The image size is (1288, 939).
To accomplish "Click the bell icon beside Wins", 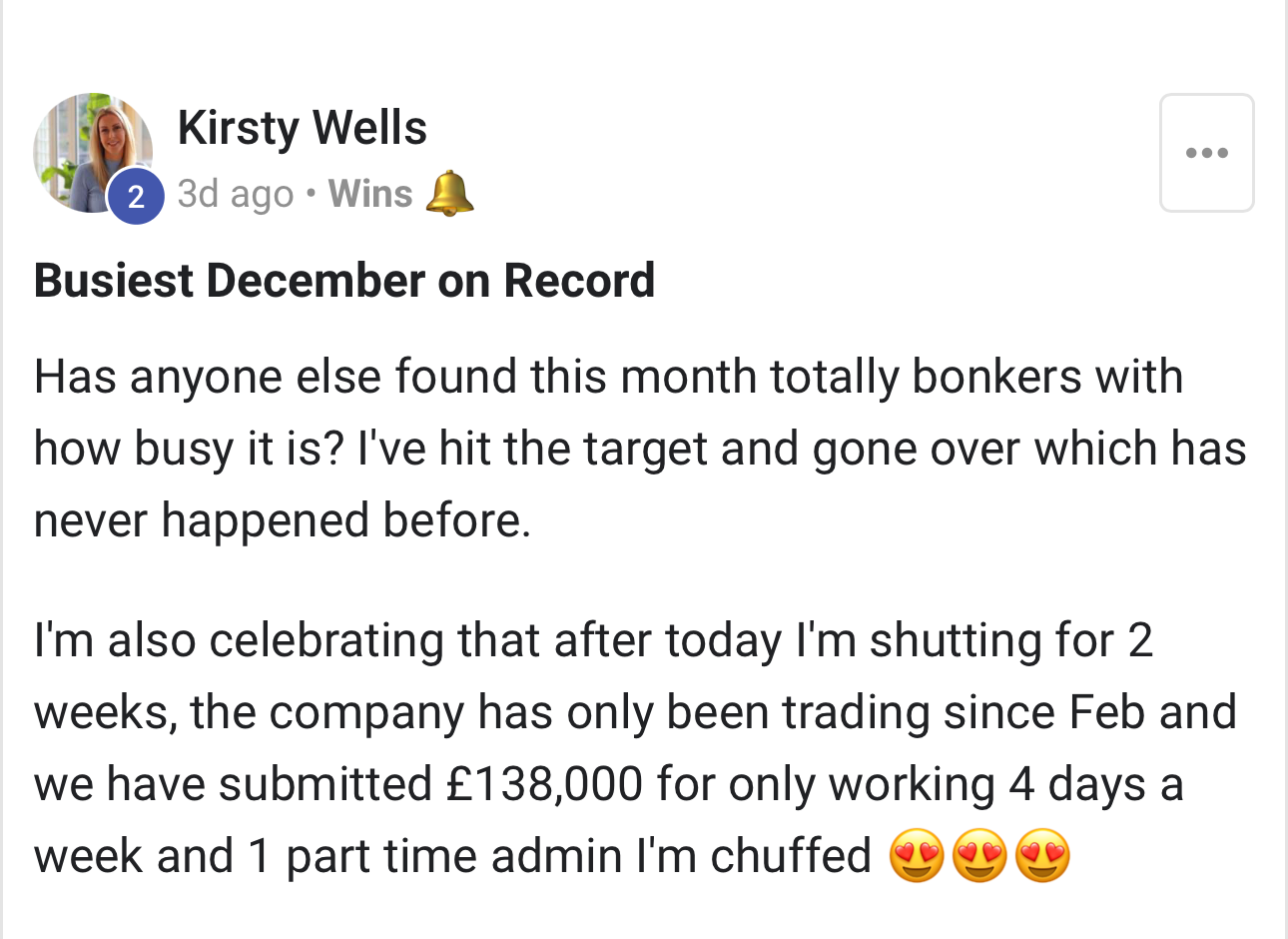I will [449, 193].
